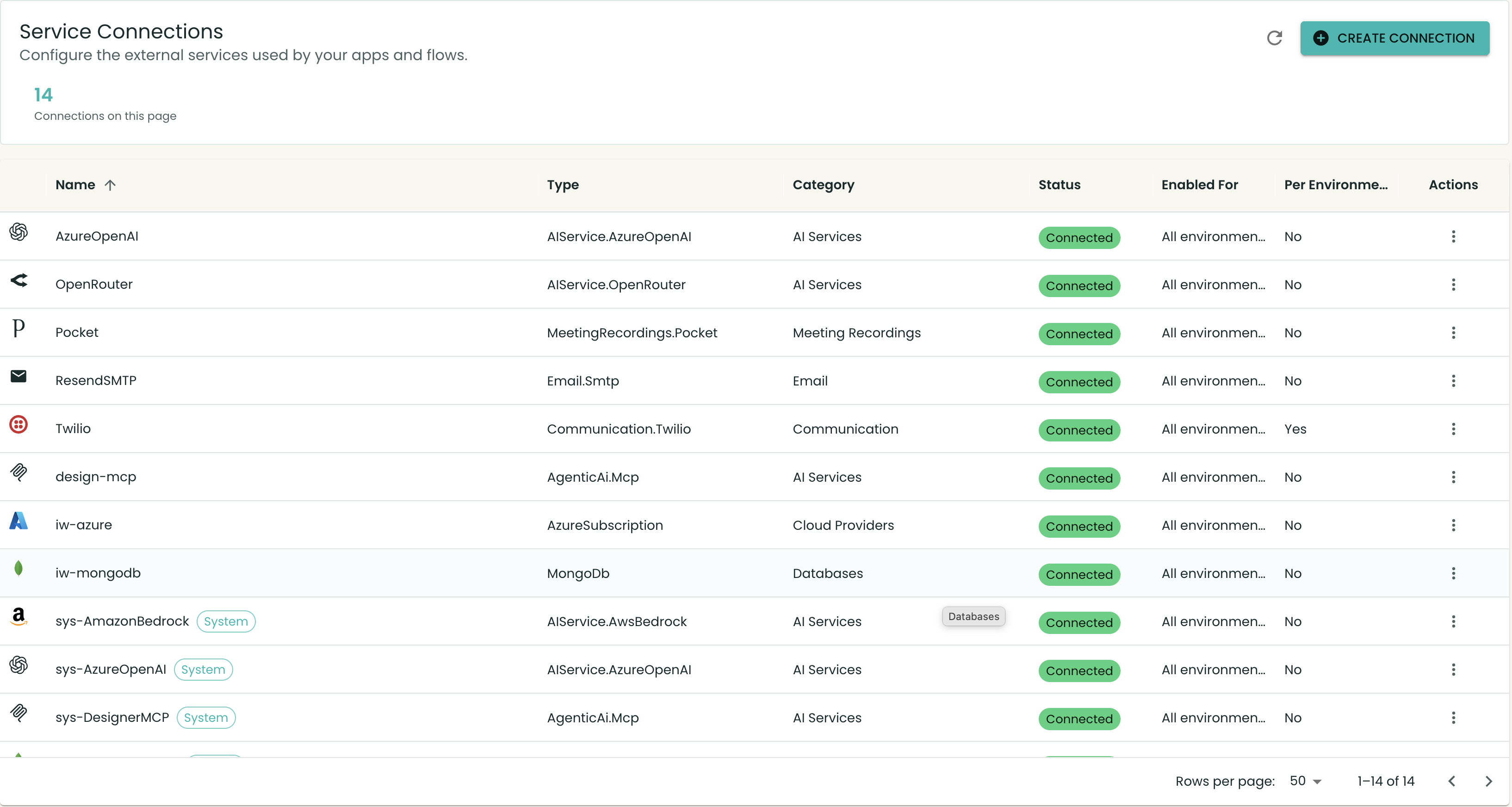Click the MongoDB leaf icon

(x=19, y=569)
